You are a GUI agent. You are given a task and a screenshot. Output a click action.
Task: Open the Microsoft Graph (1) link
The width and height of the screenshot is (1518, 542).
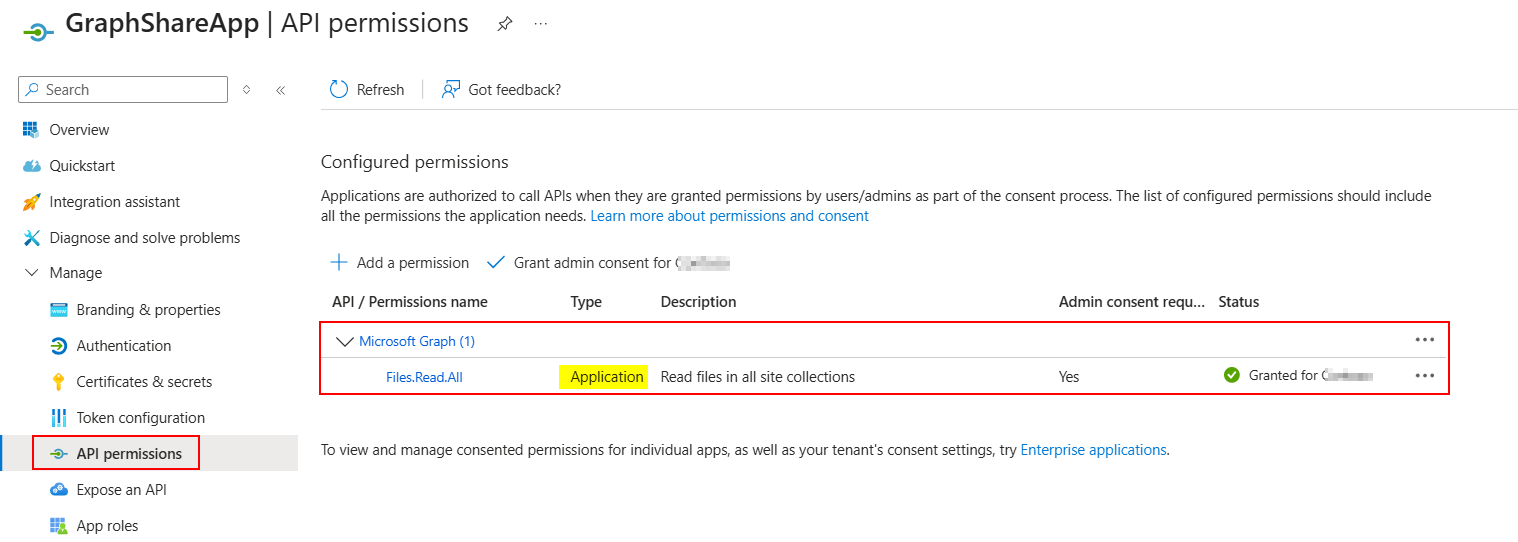click(x=417, y=341)
